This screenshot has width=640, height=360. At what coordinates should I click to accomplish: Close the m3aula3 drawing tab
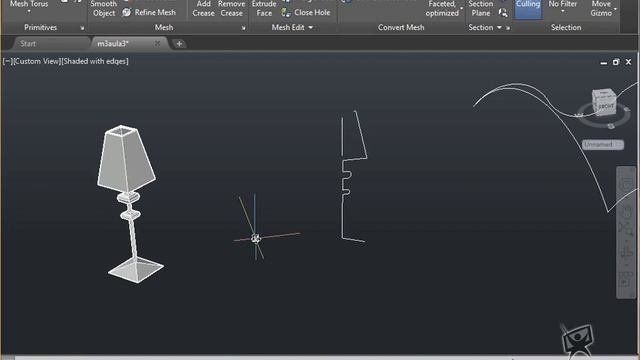(157, 43)
